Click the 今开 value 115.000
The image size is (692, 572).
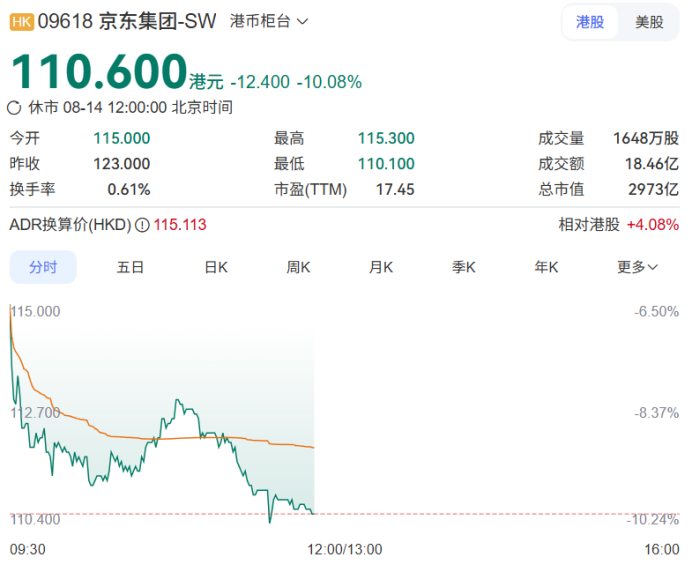tap(122, 139)
